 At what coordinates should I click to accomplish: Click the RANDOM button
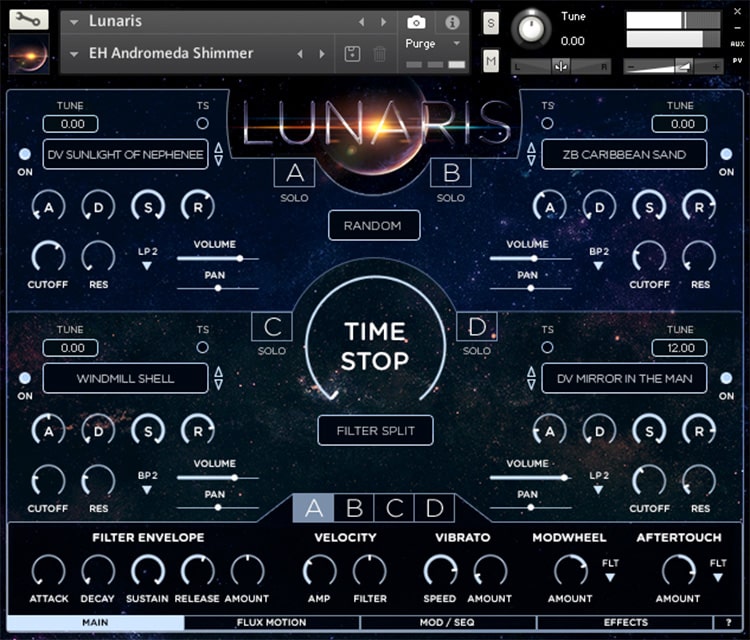(x=374, y=225)
